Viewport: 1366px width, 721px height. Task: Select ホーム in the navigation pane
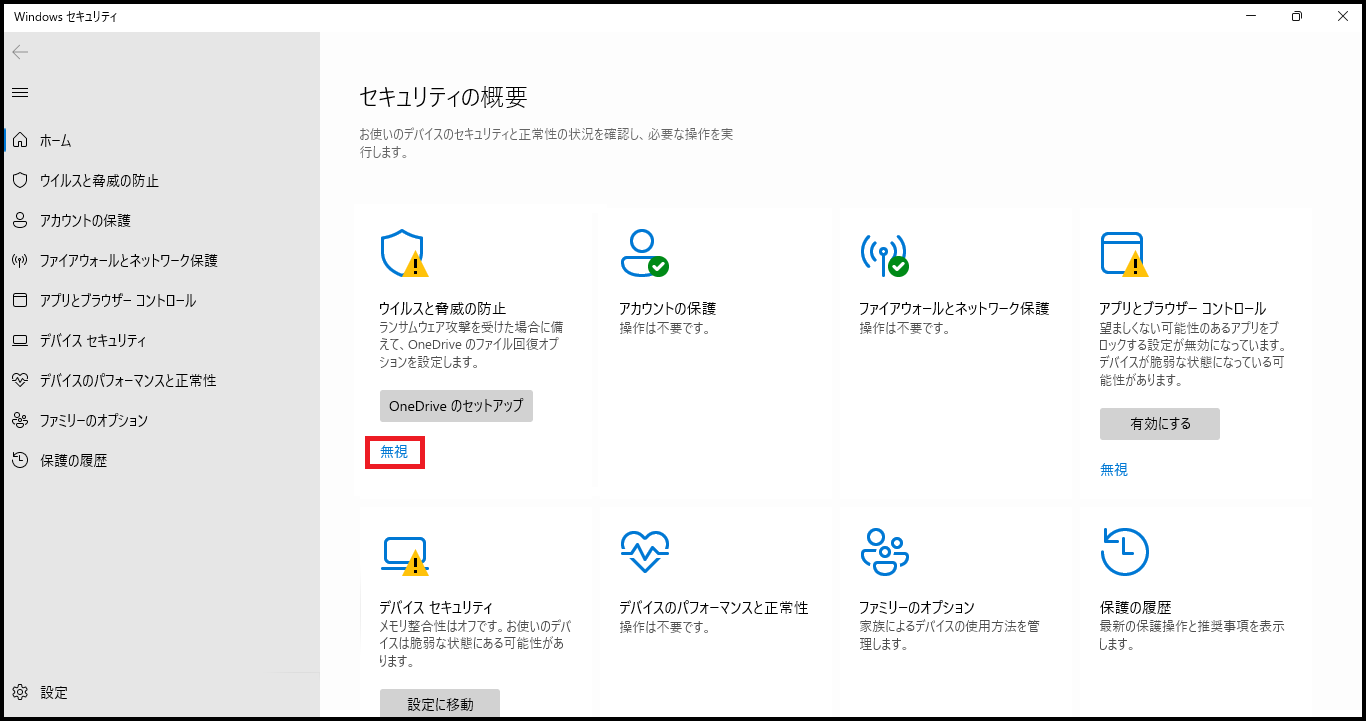click(x=55, y=141)
